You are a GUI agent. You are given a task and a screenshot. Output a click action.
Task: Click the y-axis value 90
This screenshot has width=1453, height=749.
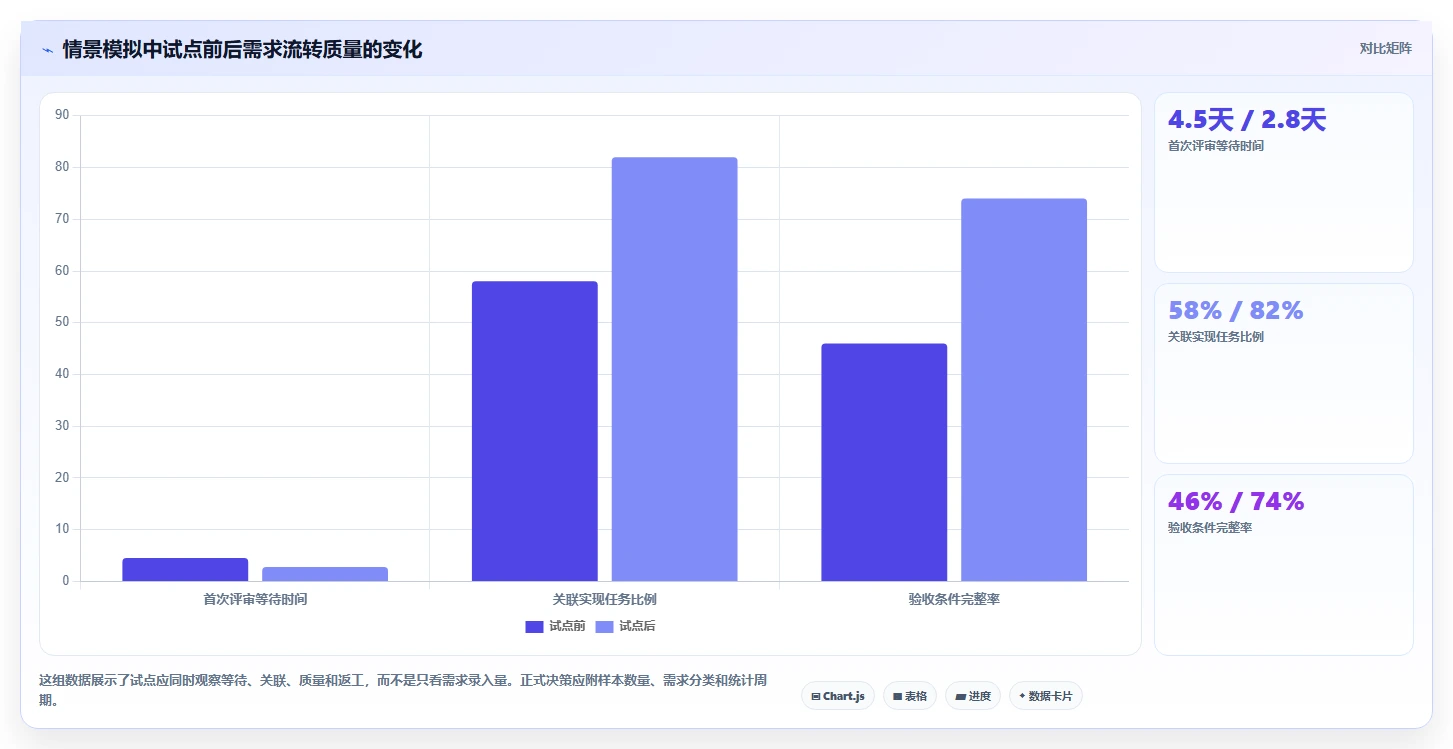(x=62, y=115)
